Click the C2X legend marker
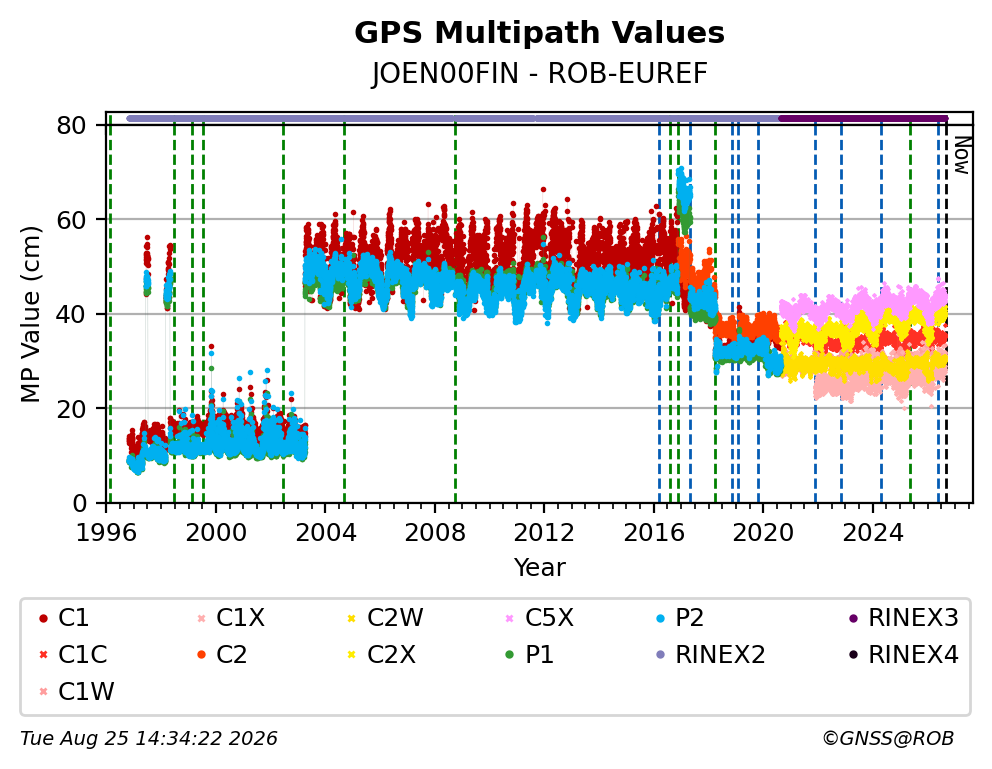This screenshot has height=769, width=992. pos(352,655)
